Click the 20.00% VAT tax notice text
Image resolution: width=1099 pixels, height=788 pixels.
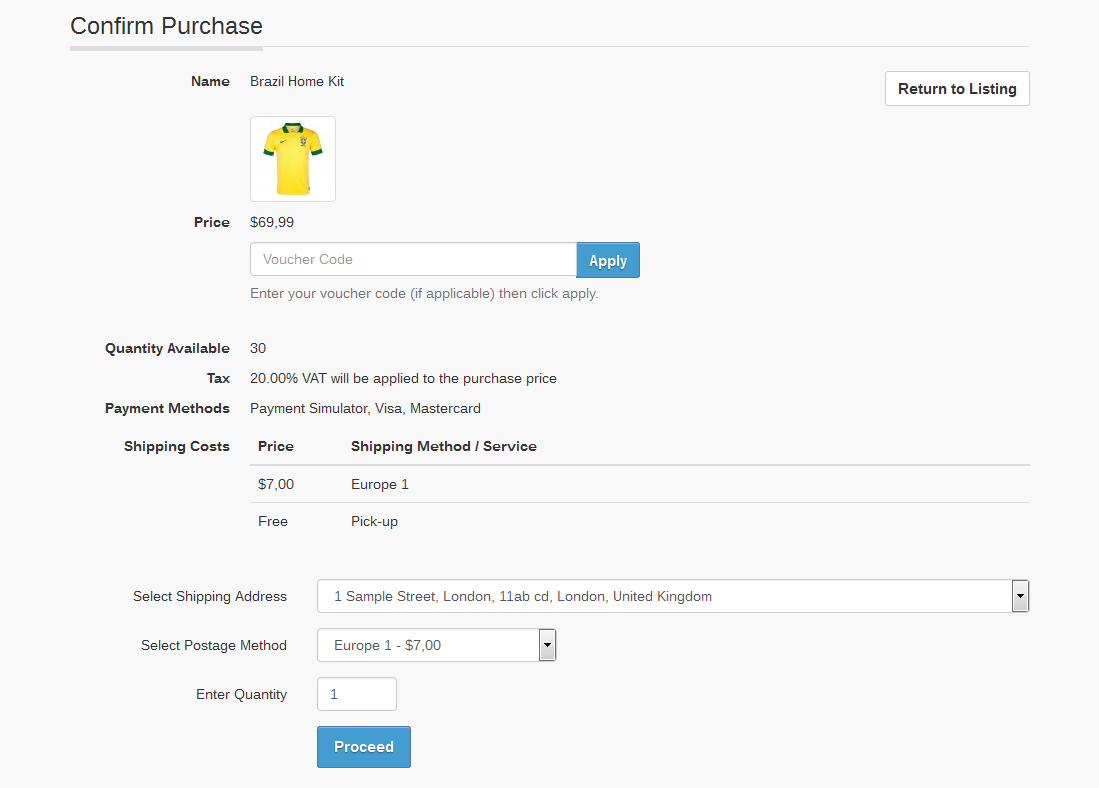point(403,378)
